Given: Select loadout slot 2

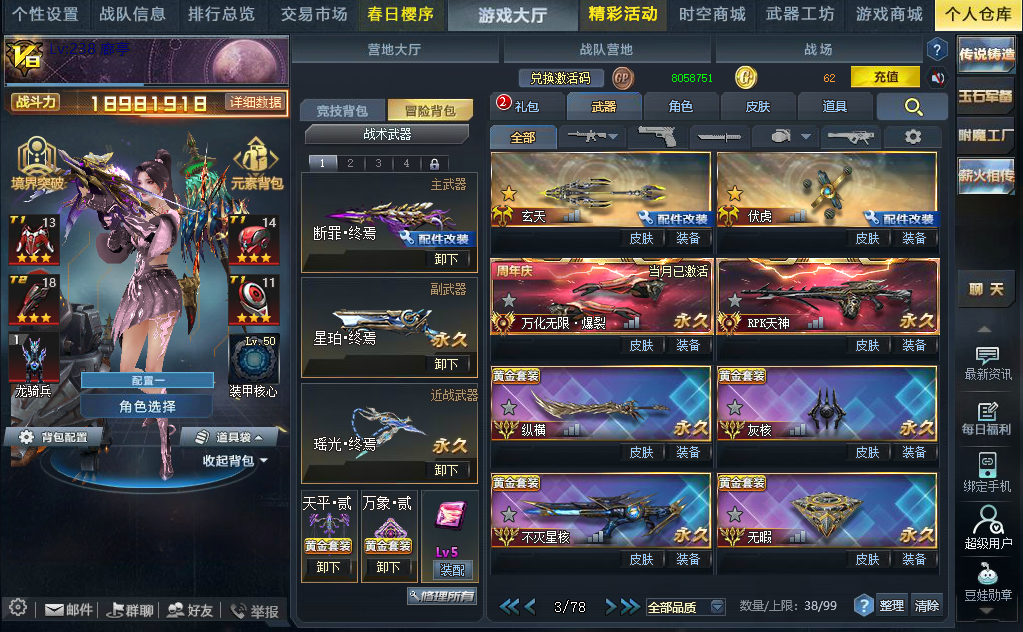Looking at the screenshot, I should click(350, 163).
